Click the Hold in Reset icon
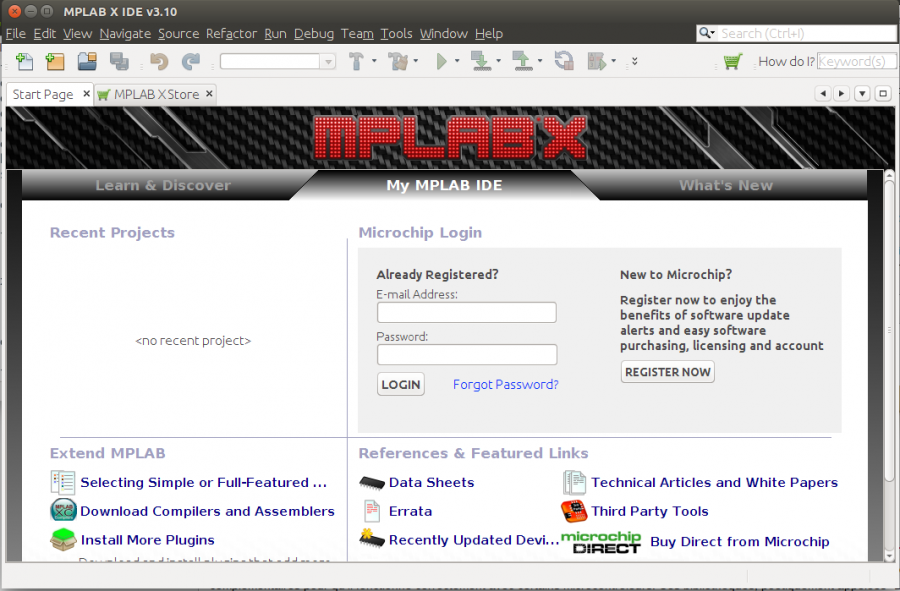Image resolution: width=900 pixels, height=591 pixels. click(x=564, y=61)
